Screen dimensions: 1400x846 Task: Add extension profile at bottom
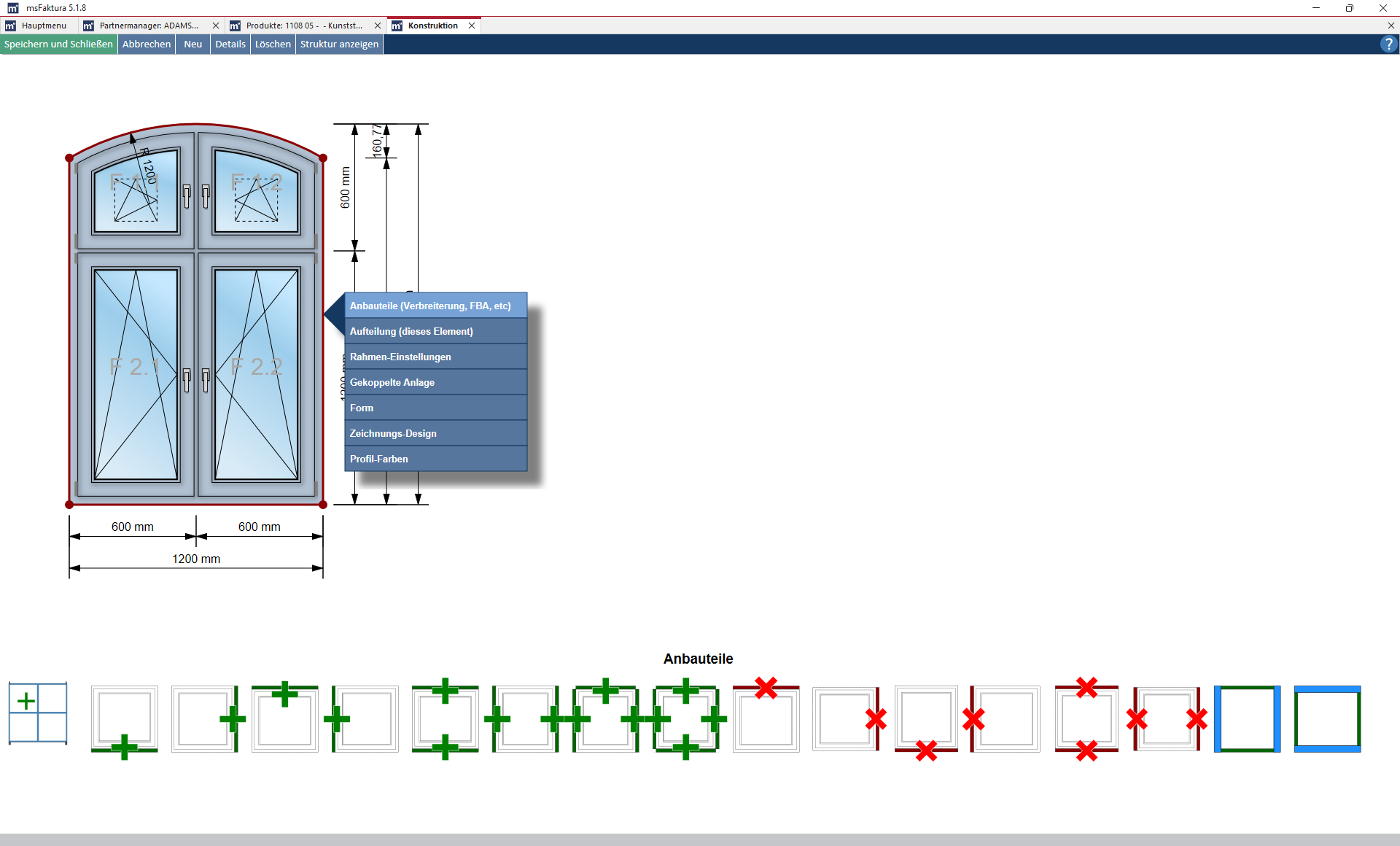(x=124, y=719)
